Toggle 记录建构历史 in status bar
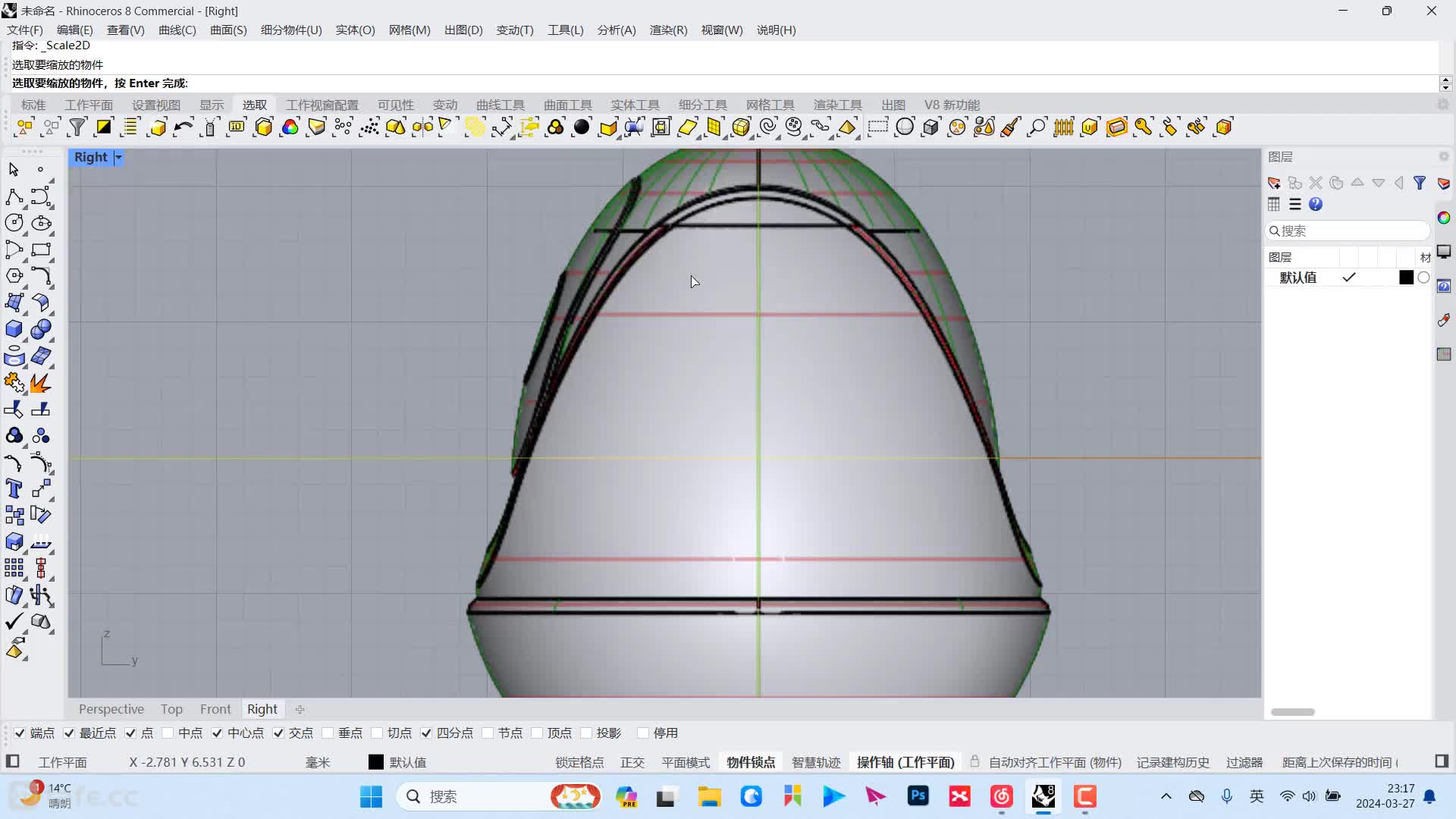1456x819 pixels. (x=1173, y=762)
